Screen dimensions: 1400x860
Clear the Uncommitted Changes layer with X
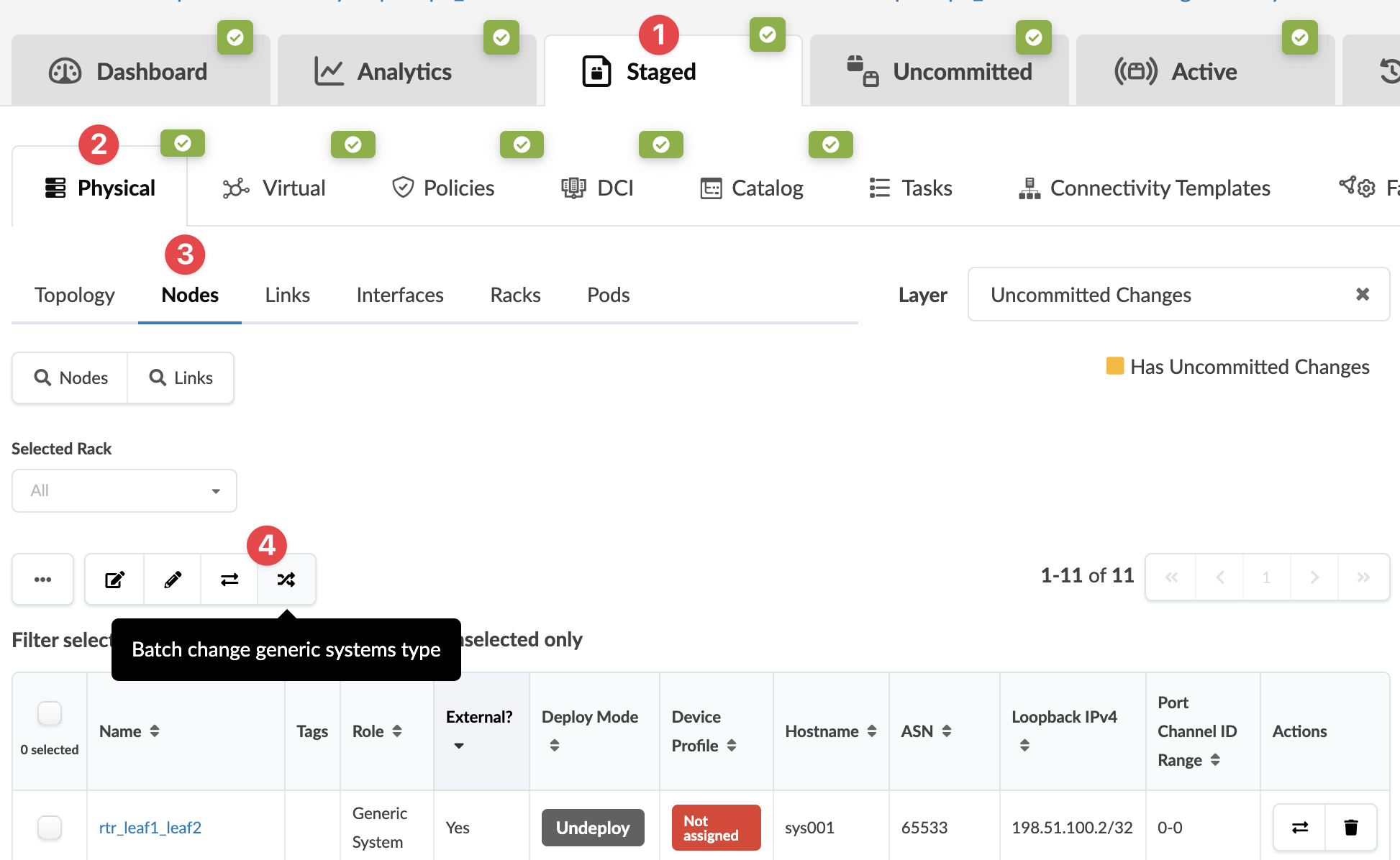click(x=1362, y=294)
